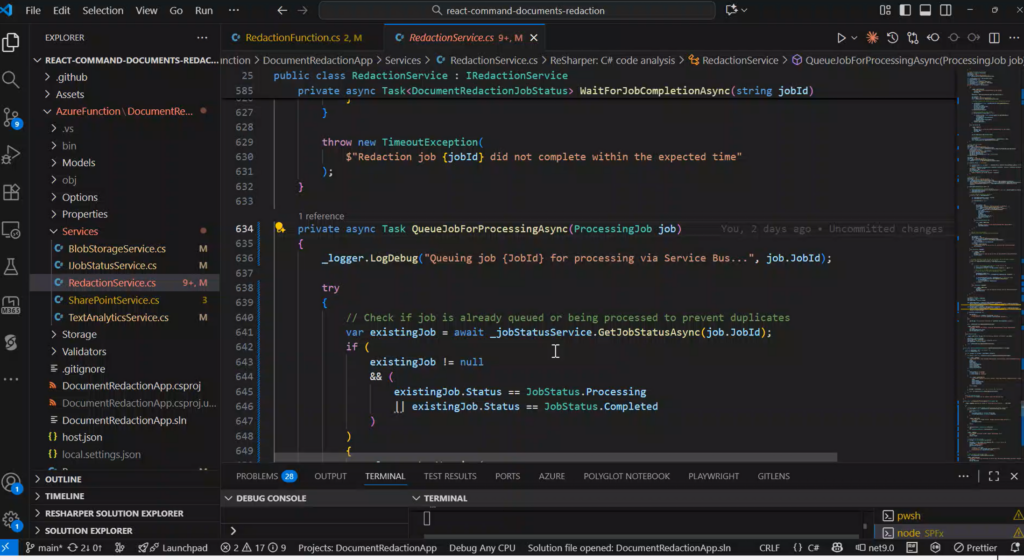Click Prettier in the status bar
Viewport: 1024px width, 560px height.
(x=974, y=548)
